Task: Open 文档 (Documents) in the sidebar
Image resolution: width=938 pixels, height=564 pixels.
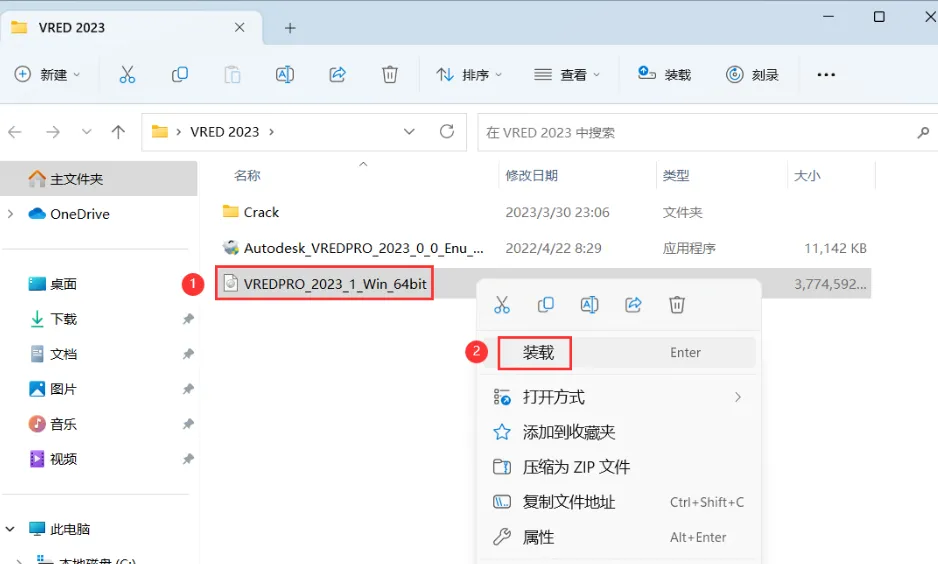Action: [x=63, y=354]
